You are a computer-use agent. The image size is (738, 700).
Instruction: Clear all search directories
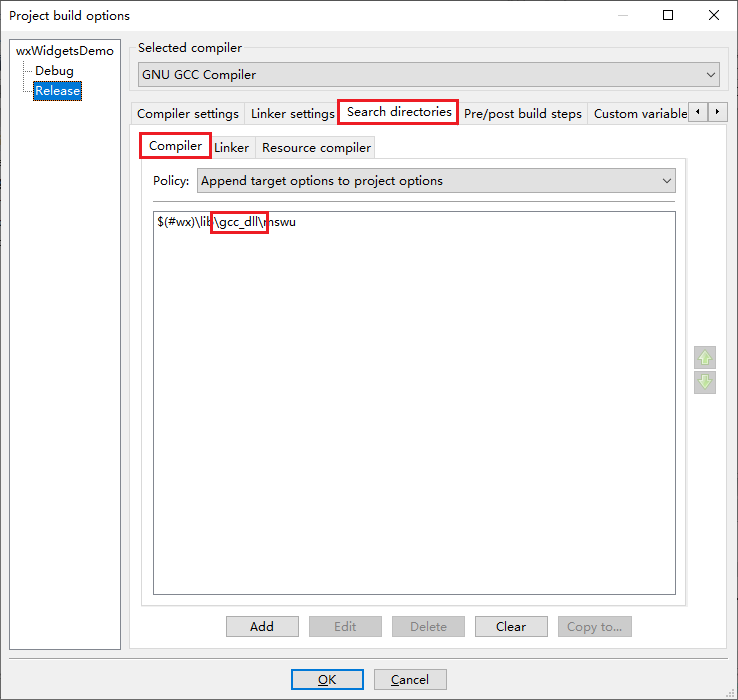tap(511, 627)
